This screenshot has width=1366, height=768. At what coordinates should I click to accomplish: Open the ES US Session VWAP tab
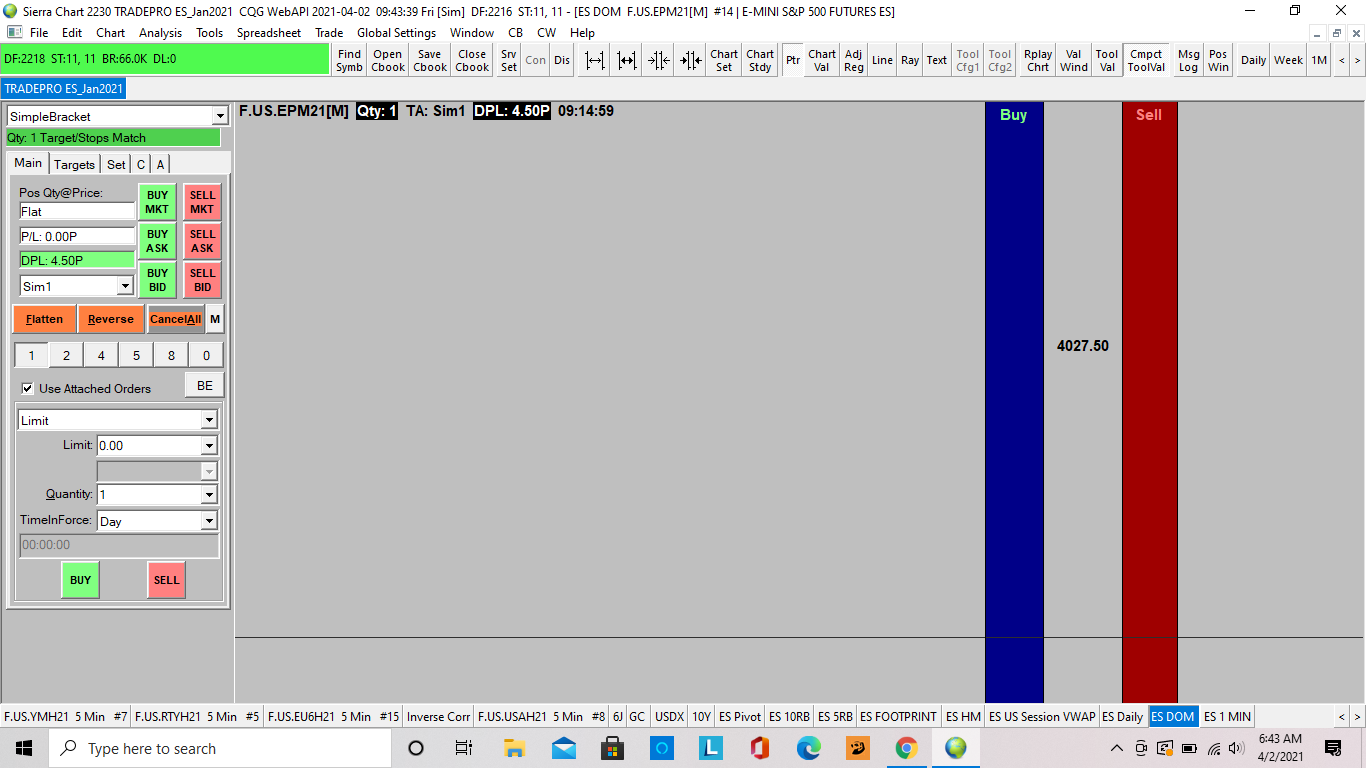pos(1041,716)
